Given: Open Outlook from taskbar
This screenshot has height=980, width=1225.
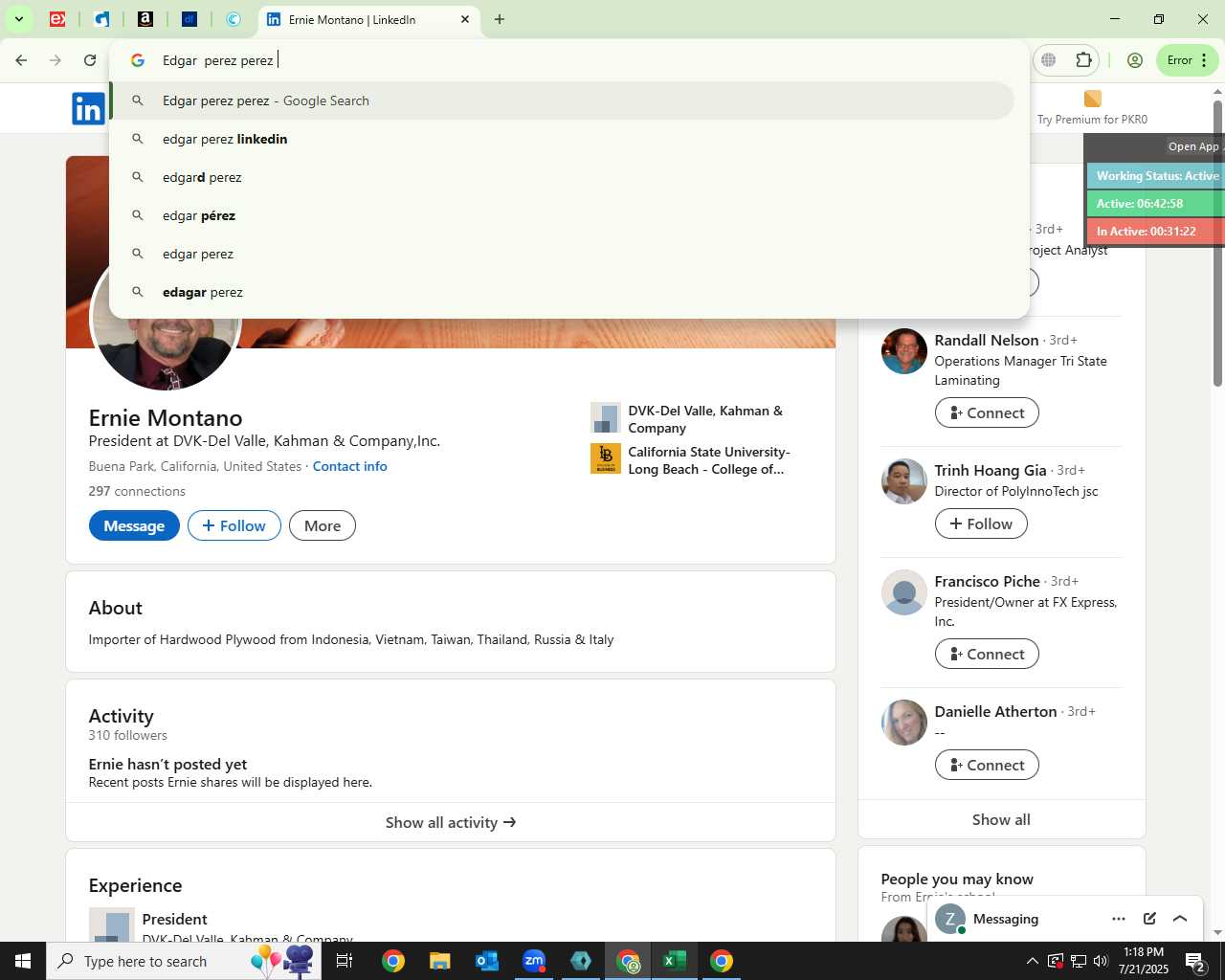Looking at the screenshot, I should click(x=486, y=961).
